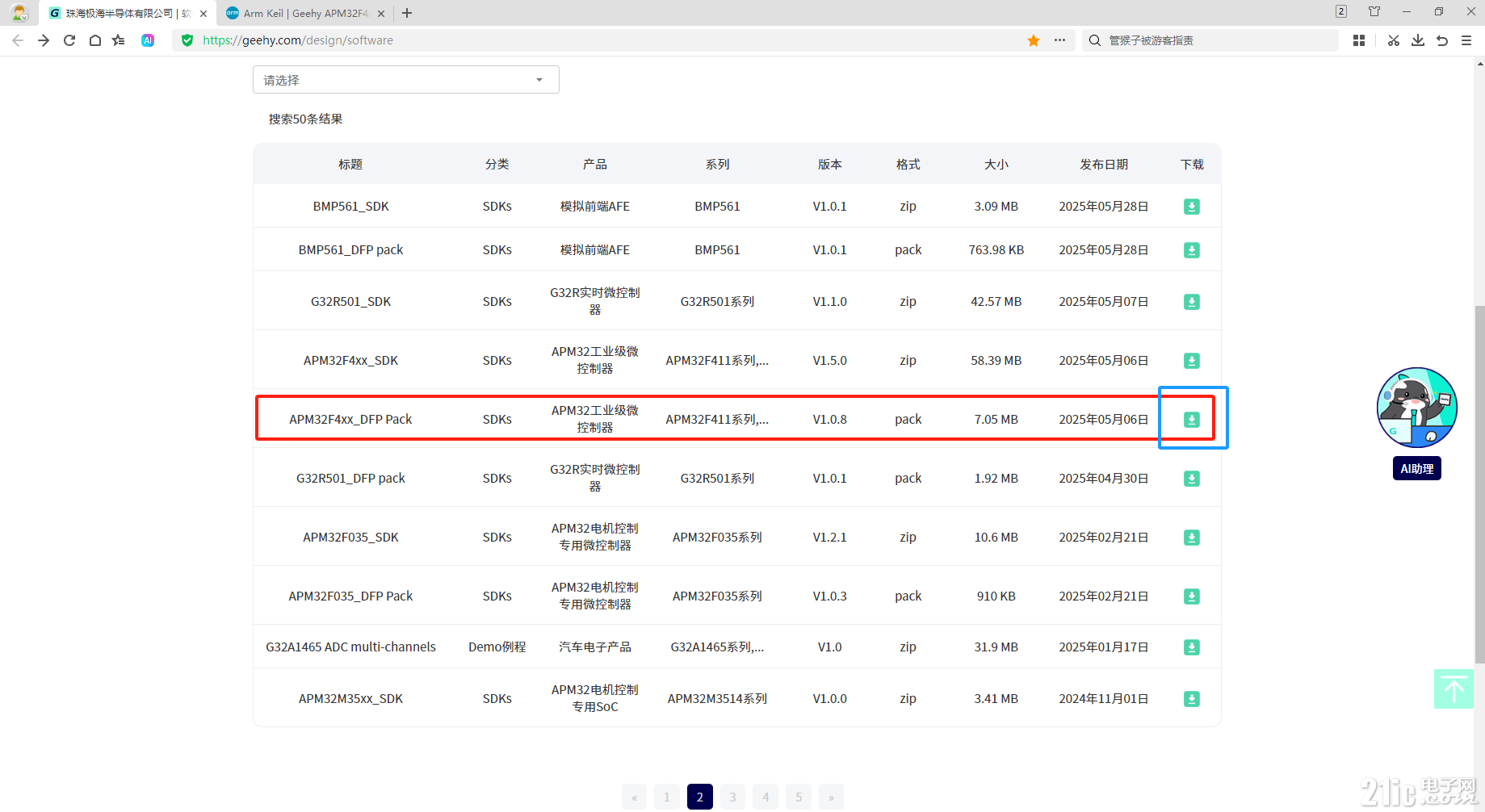Viewport: 1485px width, 812px height.
Task: Click the URL address field
Action: tap(598, 40)
